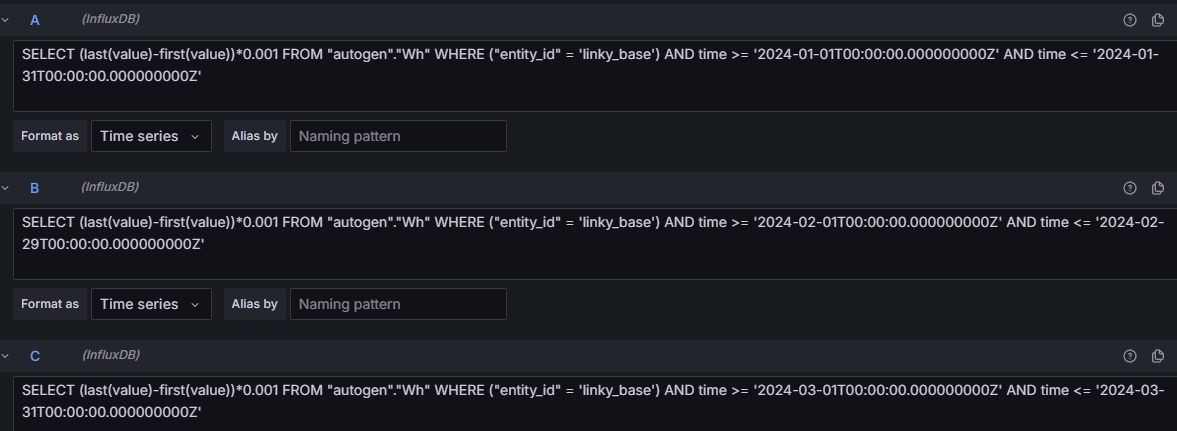Open help for query B
The height and width of the screenshot is (431, 1177).
[x=1130, y=188]
